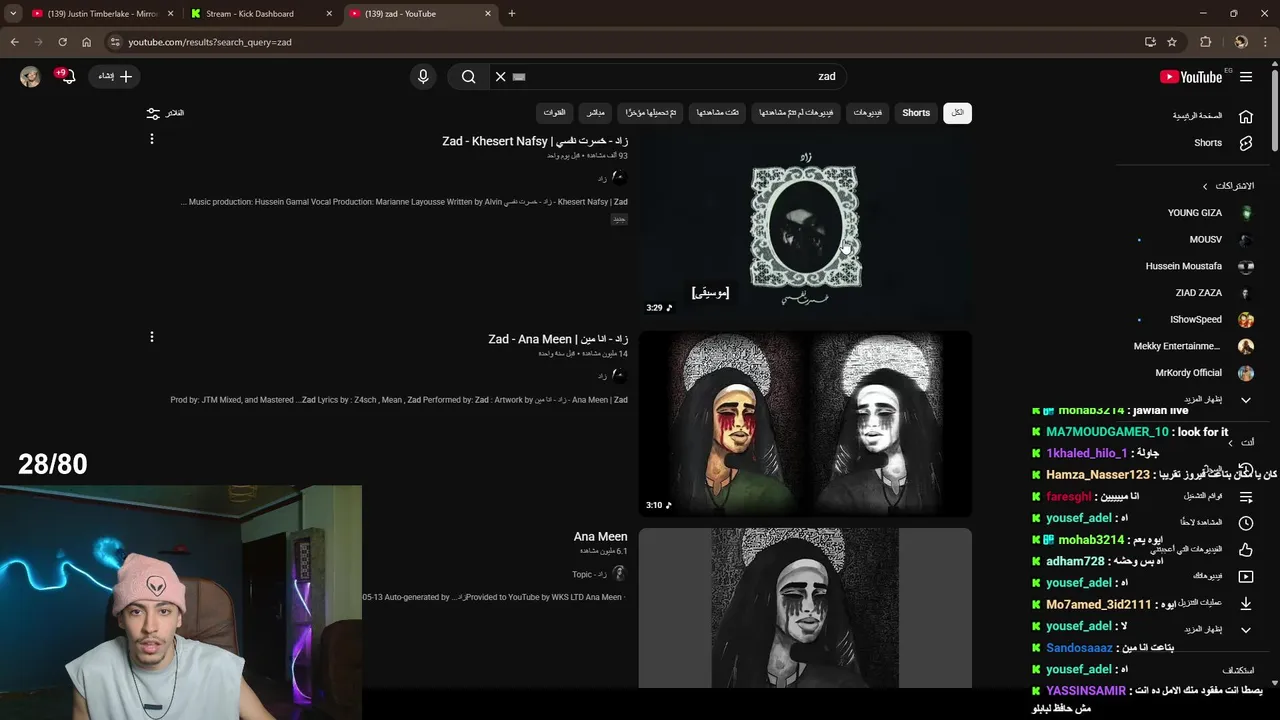Screen dimensions: 1280x720
Task: Select the 'الكل' filter chip
Action: click(x=957, y=113)
